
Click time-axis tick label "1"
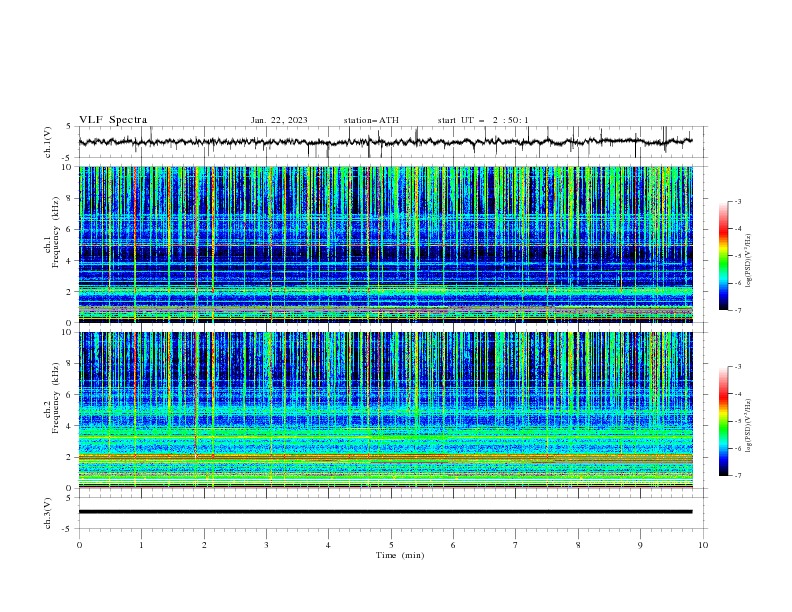click(141, 545)
